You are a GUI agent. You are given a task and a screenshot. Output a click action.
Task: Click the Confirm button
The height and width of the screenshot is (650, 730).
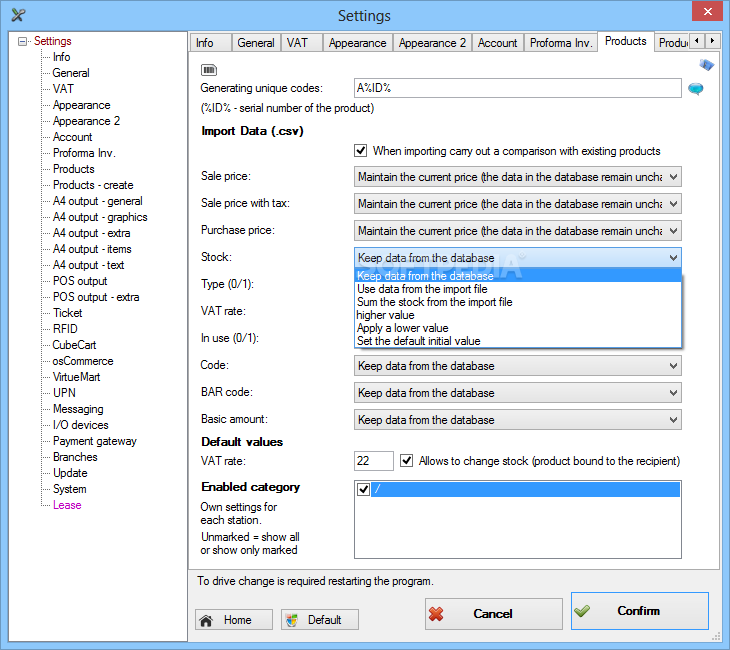pos(640,611)
